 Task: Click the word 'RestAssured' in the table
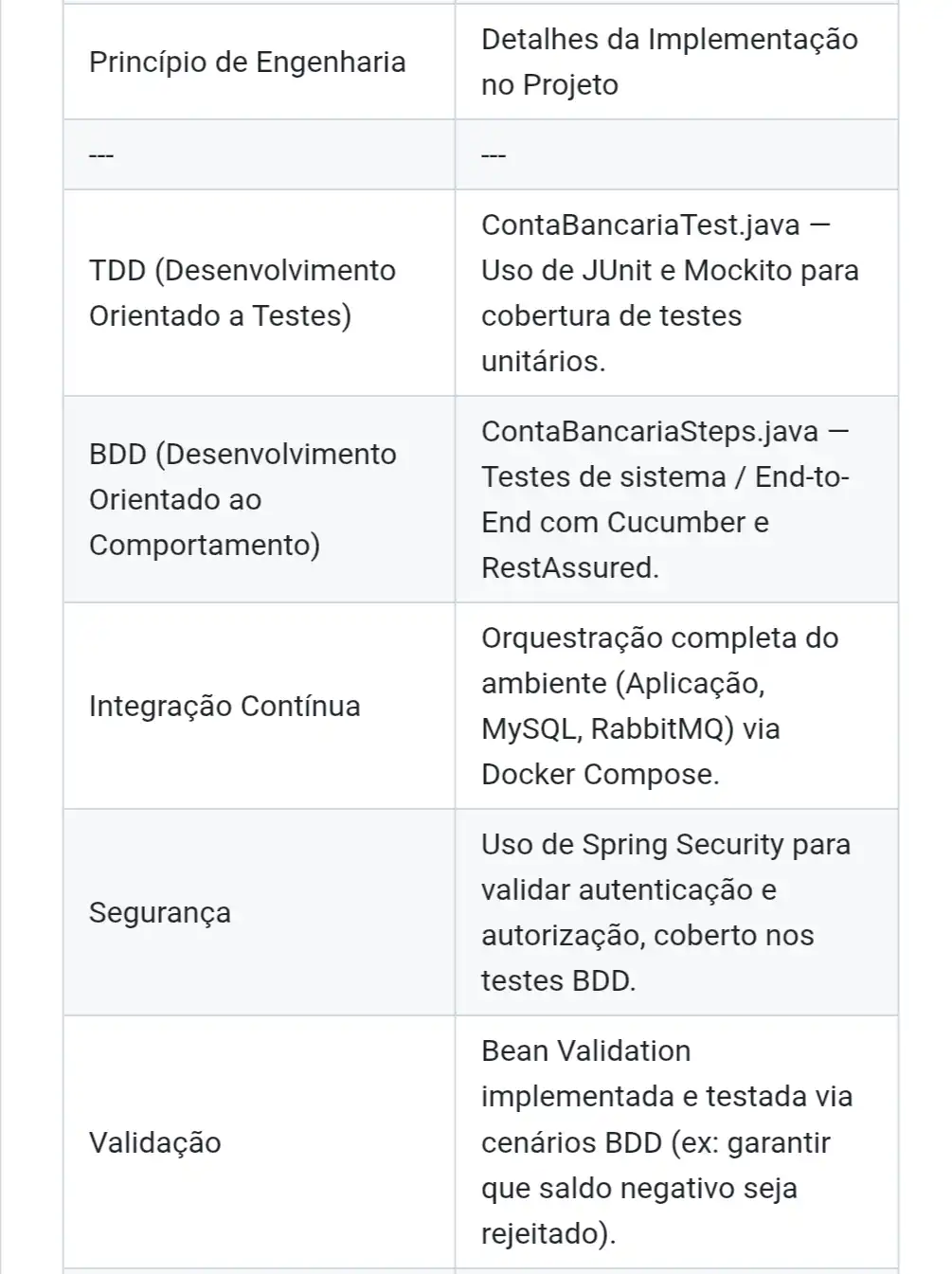click(568, 568)
